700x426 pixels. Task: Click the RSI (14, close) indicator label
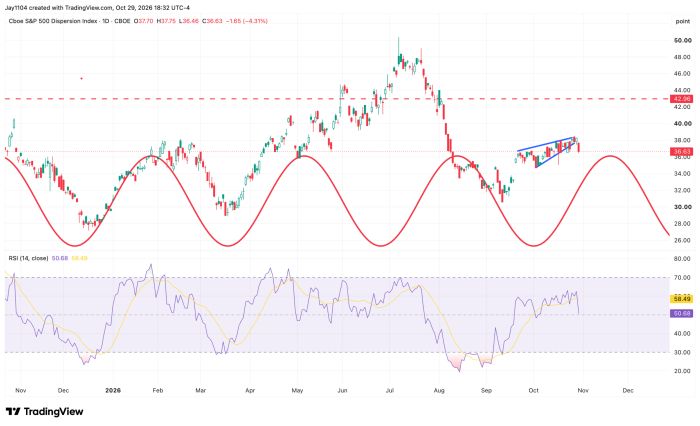(x=28, y=258)
